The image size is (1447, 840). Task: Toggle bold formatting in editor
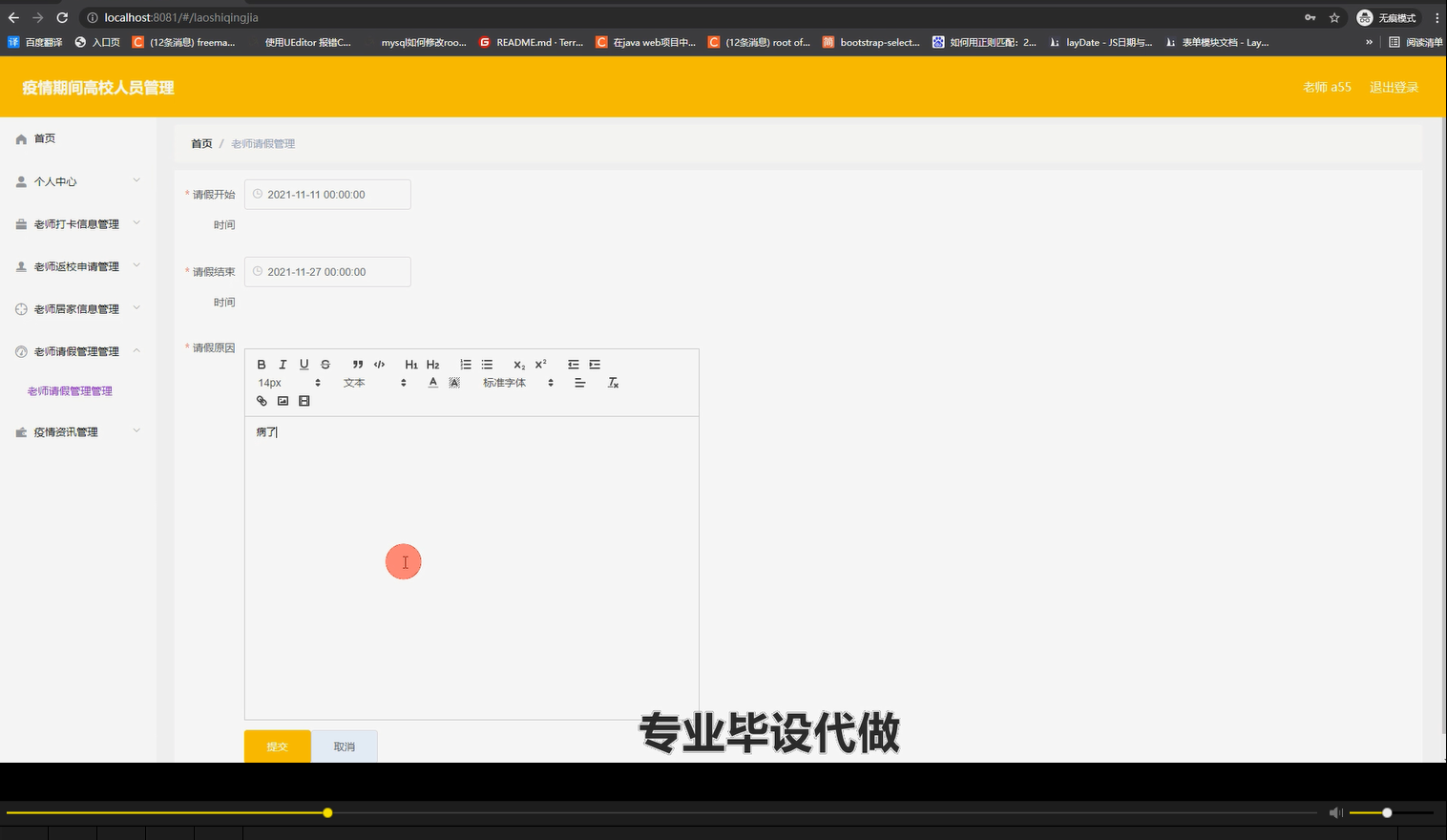262,365
